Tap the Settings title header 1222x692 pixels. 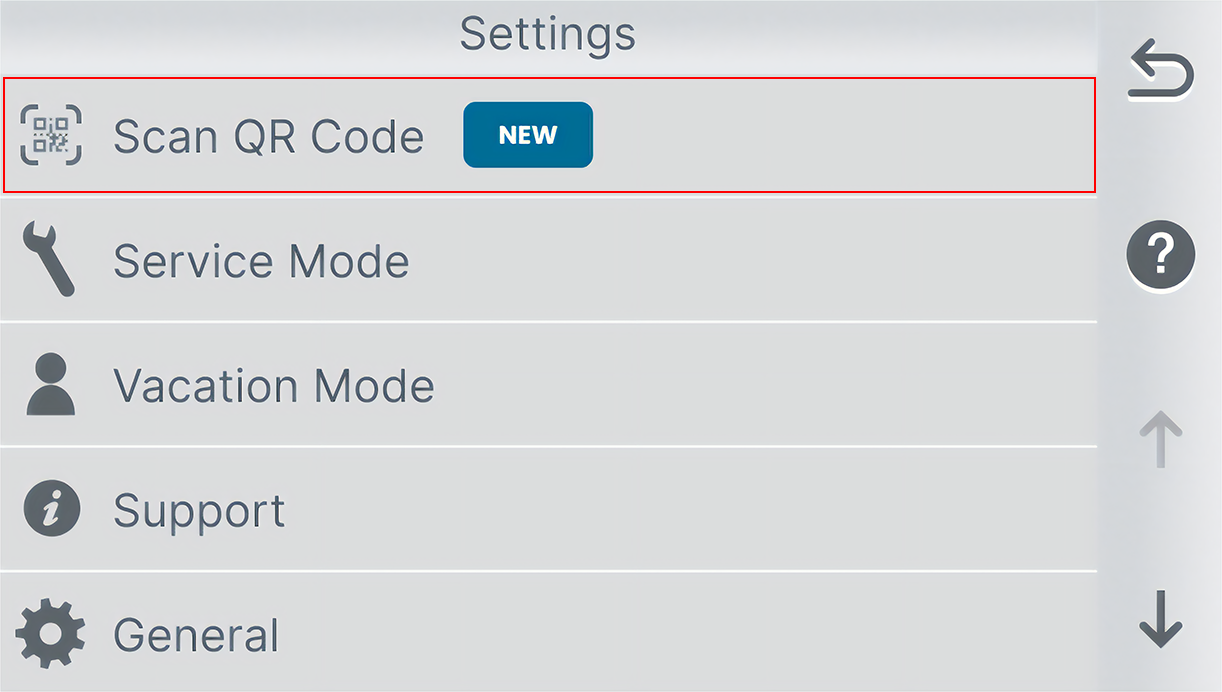[548, 33]
